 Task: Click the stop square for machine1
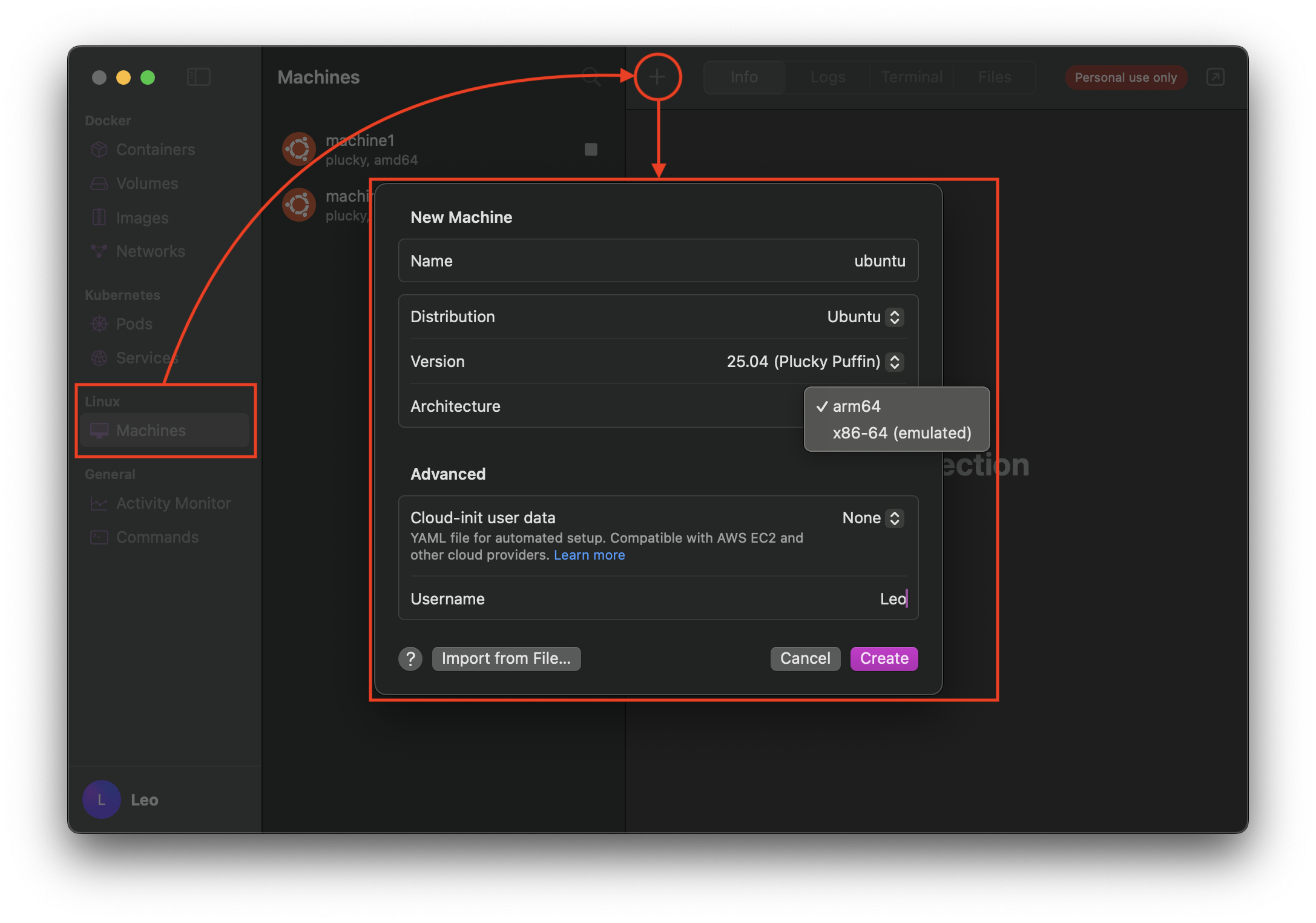click(x=591, y=149)
